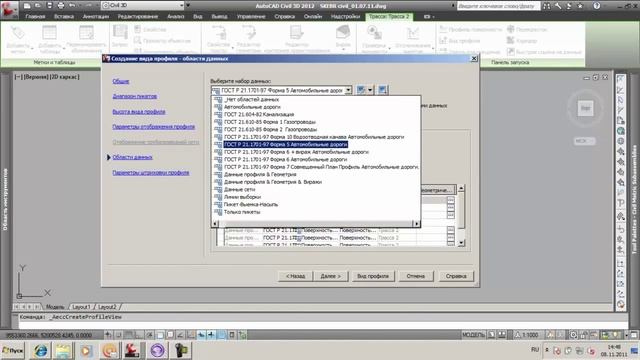
Task: Click the Пересечение ribbon item
Action: tap(527, 29)
